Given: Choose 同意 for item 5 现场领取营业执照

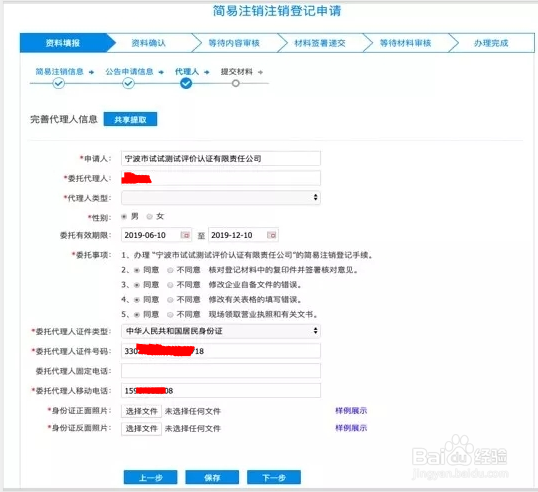Looking at the screenshot, I should 137,315.
